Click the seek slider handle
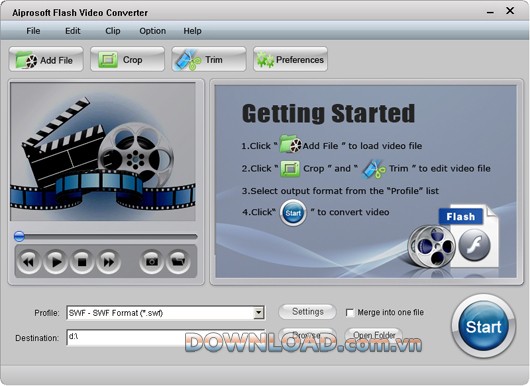Image resolution: width=530 pixels, height=386 pixels. pos(19,236)
